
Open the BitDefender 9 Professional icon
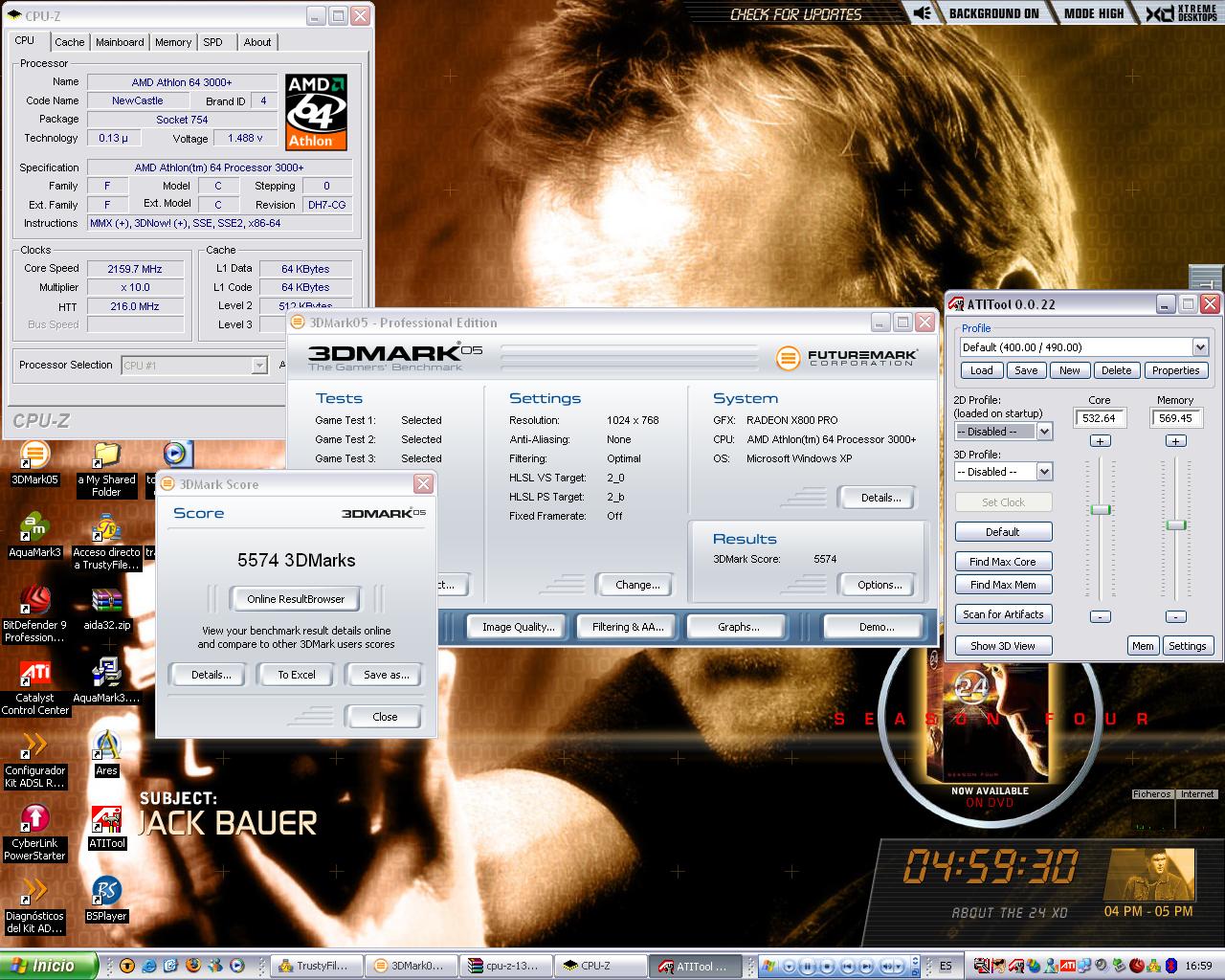[34, 601]
